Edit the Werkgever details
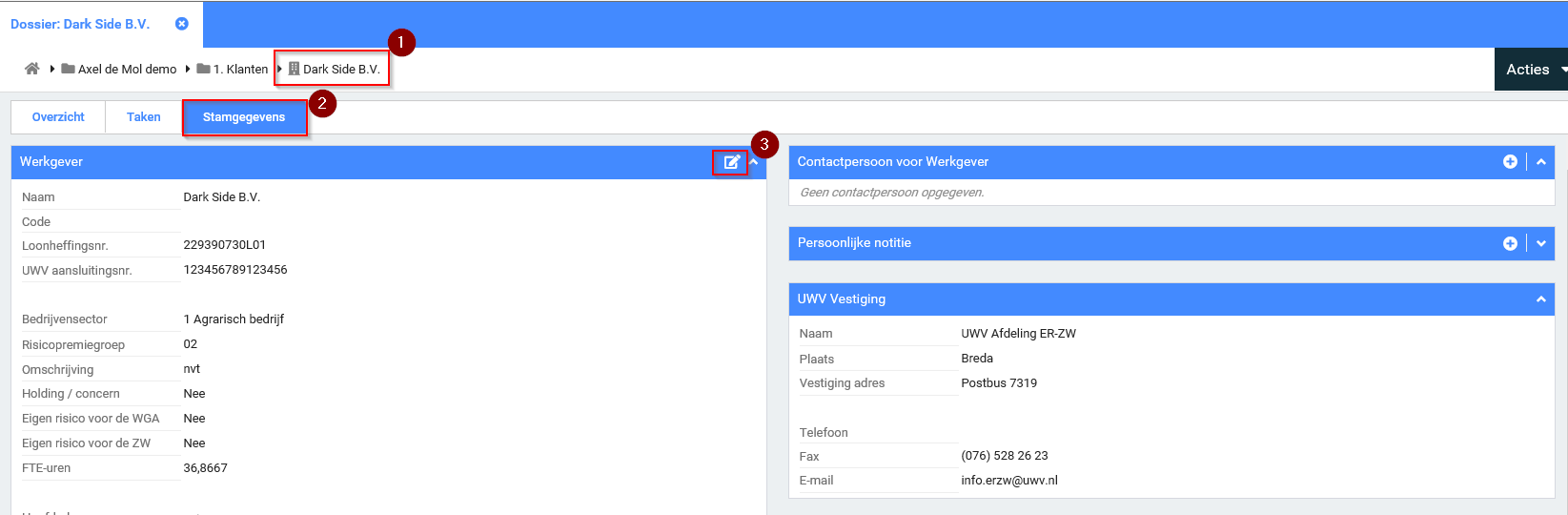This screenshot has width=1568, height=515. pyautogui.click(x=731, y=162)
